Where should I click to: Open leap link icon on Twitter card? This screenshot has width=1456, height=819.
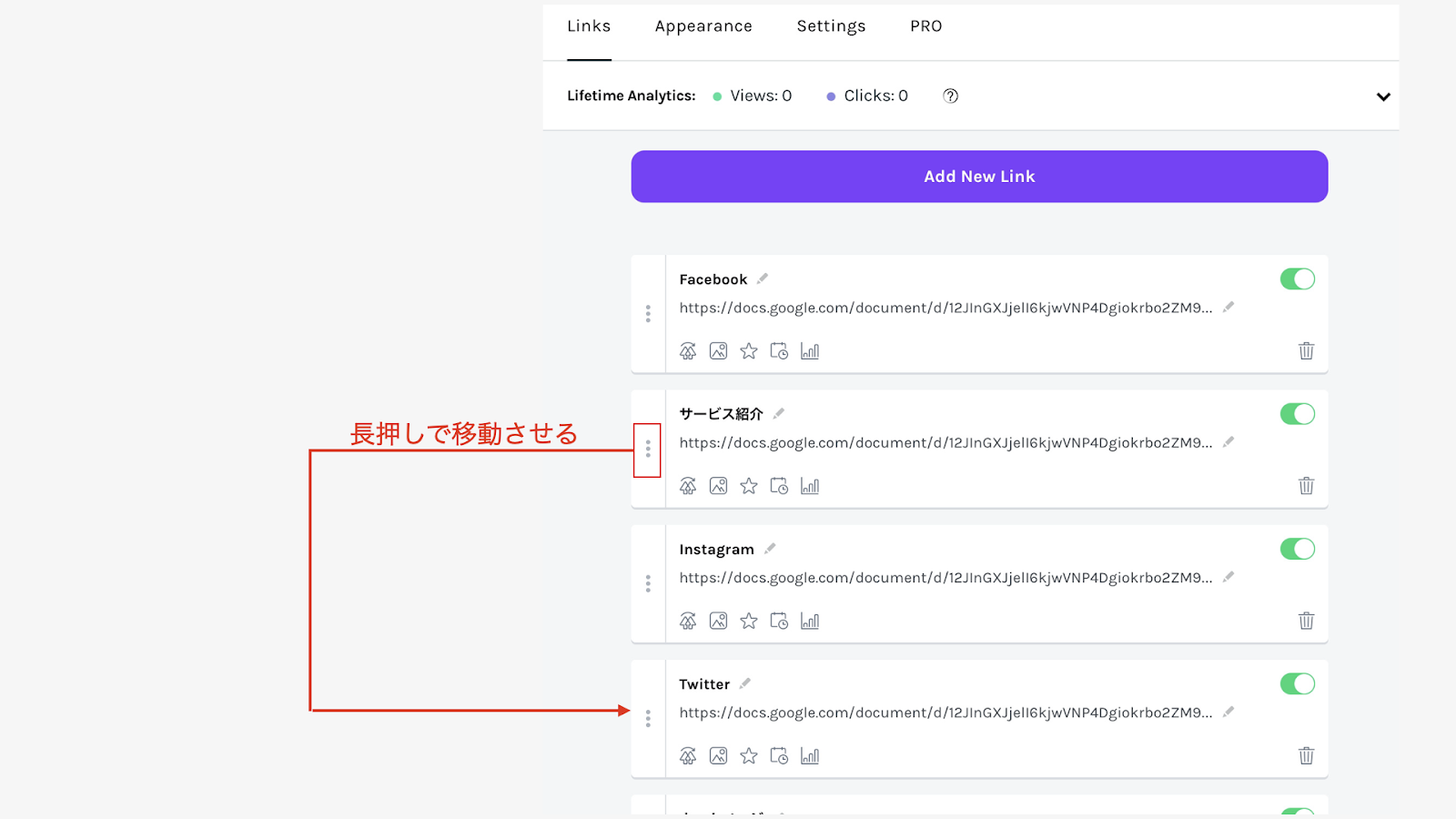(x=688, y=755)
